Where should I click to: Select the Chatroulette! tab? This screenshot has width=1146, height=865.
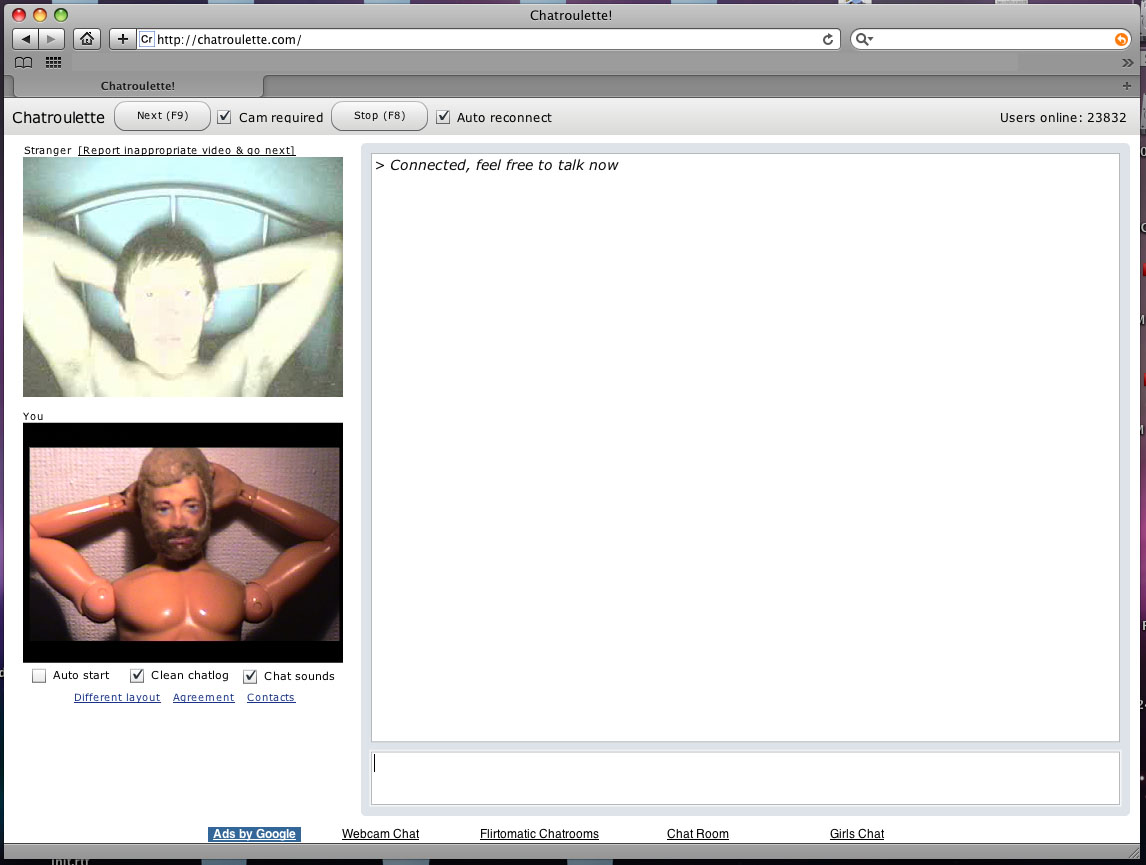pos(138,86)
